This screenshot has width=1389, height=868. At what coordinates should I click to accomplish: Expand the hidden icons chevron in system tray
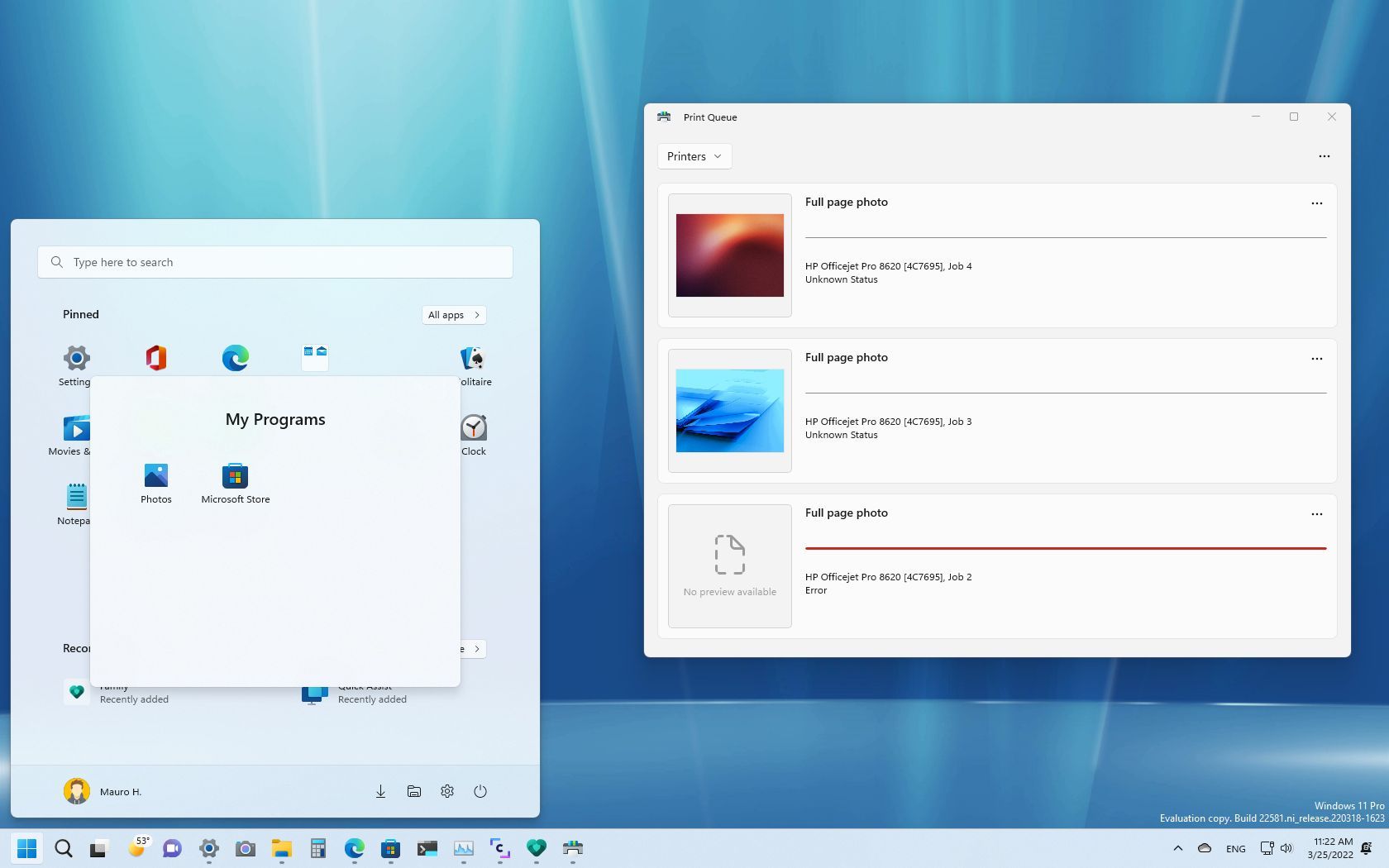click(1178, 848)
